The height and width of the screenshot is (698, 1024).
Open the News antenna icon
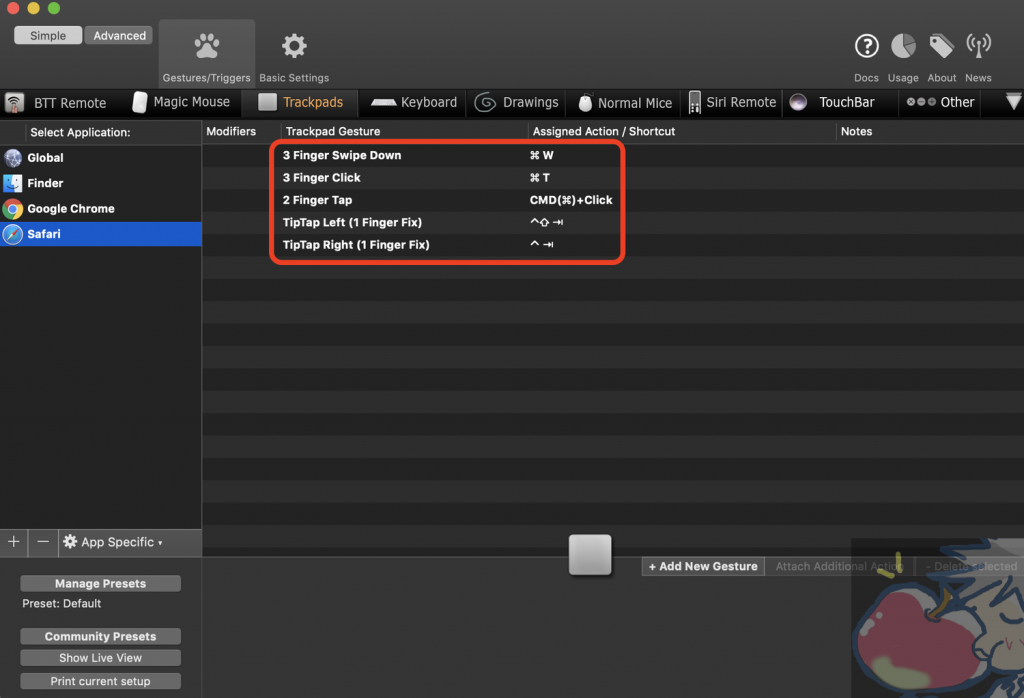tap(978, 46)
